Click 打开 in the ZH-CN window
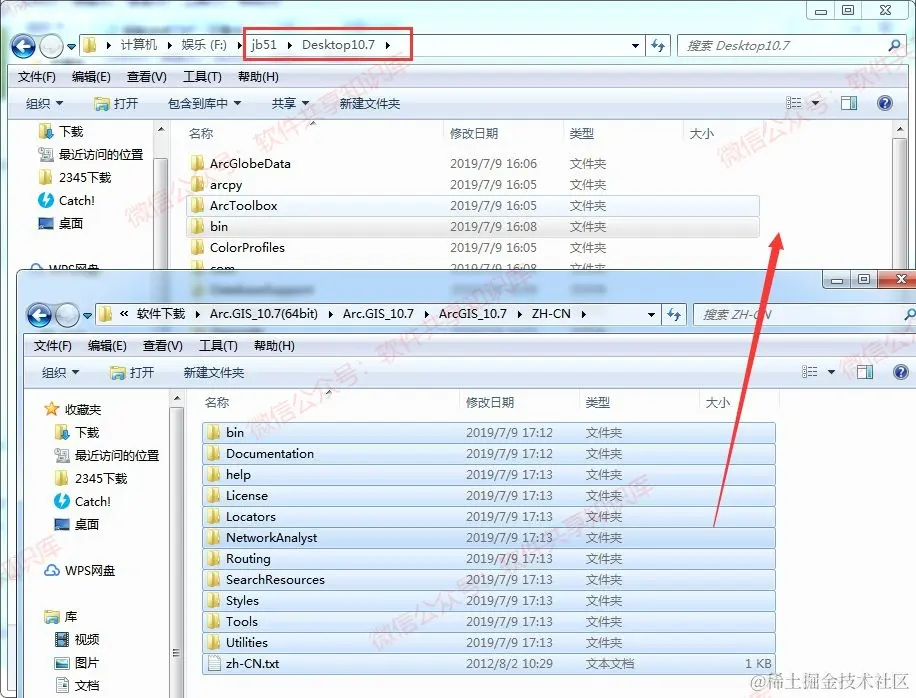The width and height of the screenshot is (916, 698). click(x=132, y=373)
